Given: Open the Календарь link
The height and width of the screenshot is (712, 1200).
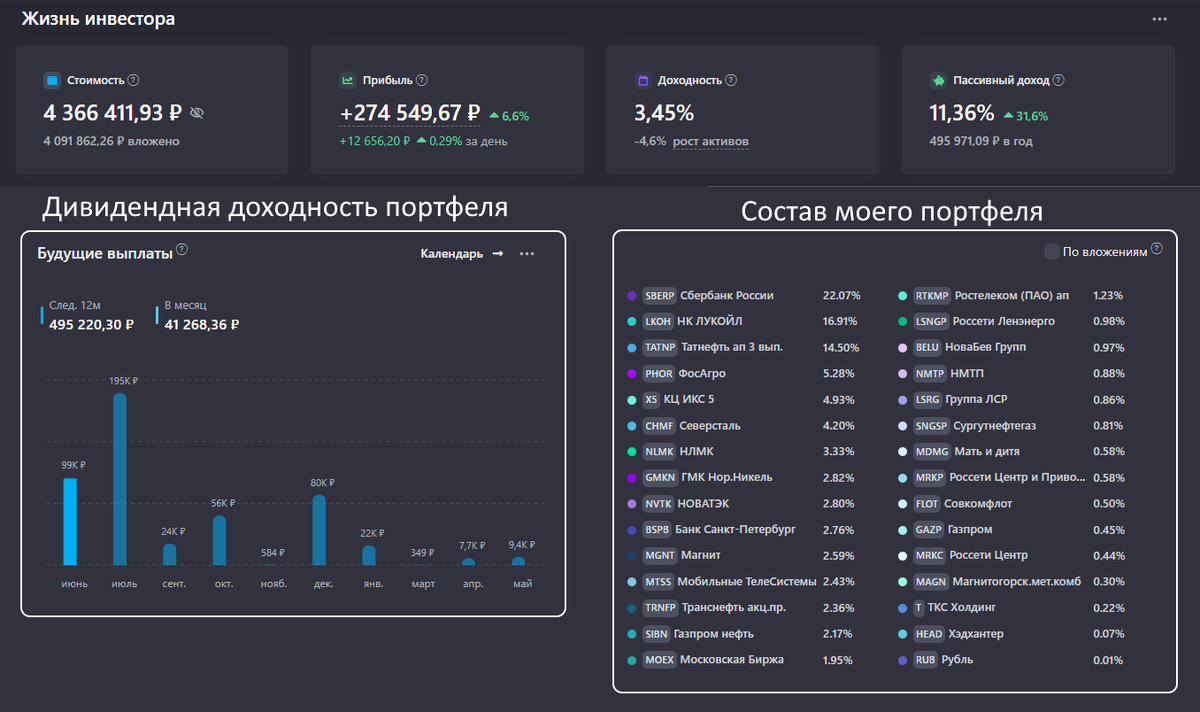Looking at the screenshot, I should click(461, 254).
